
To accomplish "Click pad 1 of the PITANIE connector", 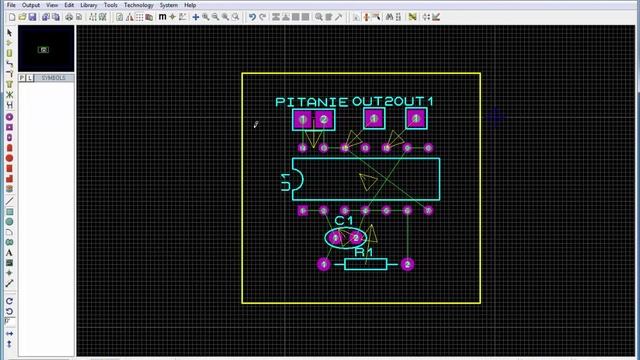I will point(303,120).
